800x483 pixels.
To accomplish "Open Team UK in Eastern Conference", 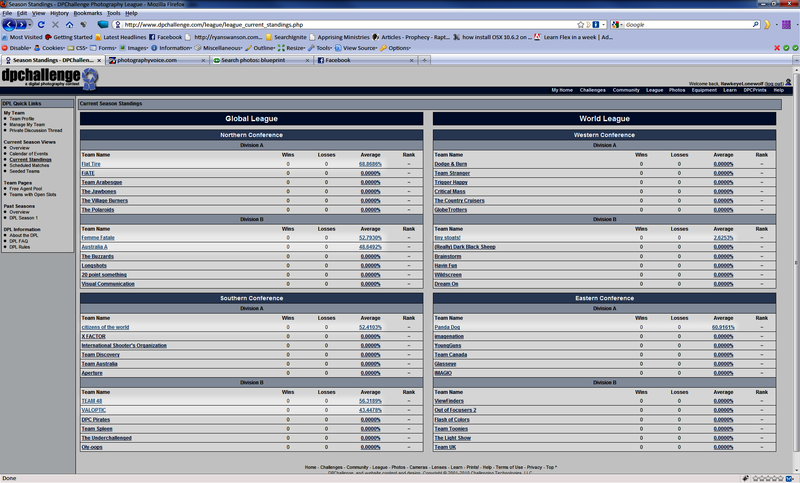I will pos(445,447).
